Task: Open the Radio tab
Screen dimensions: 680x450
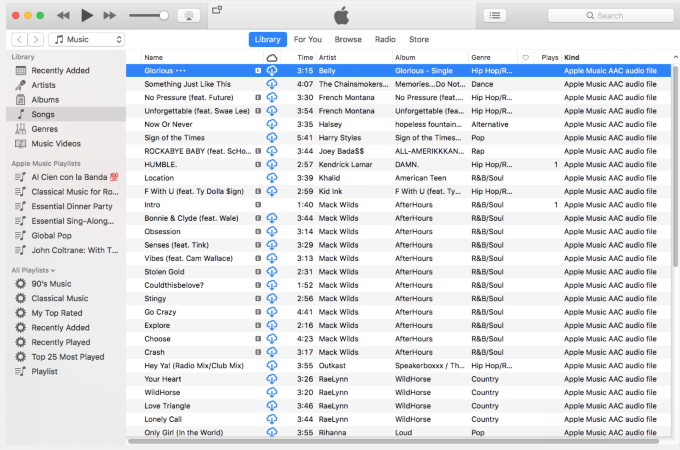Action: [x=386, y=39]
